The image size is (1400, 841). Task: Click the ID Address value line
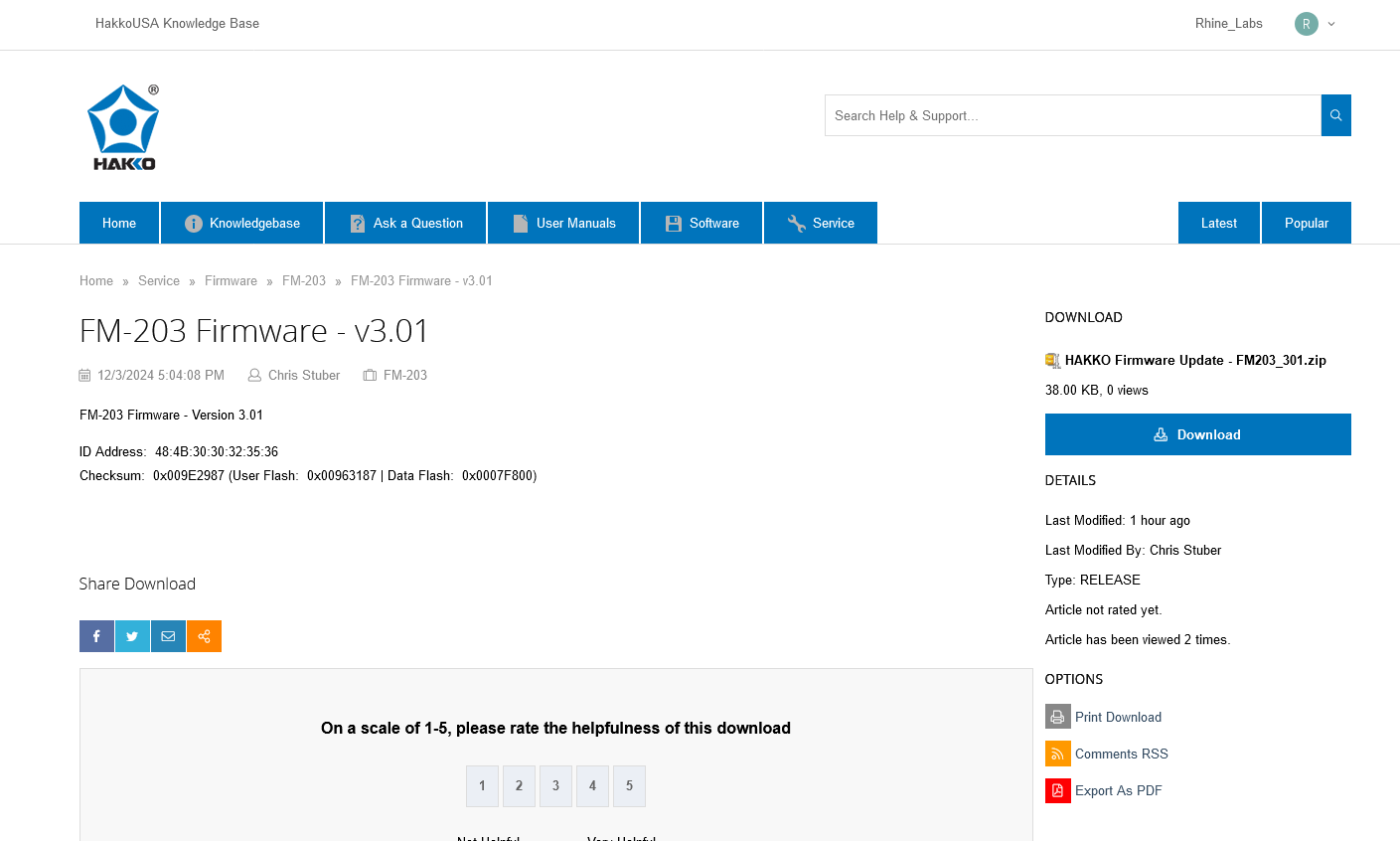[x=179, y=452]
